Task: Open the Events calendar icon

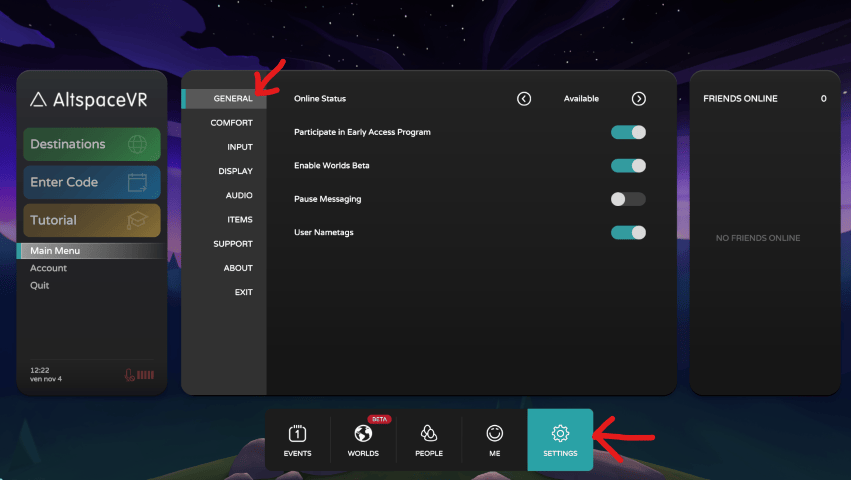Action: point(297,434)
